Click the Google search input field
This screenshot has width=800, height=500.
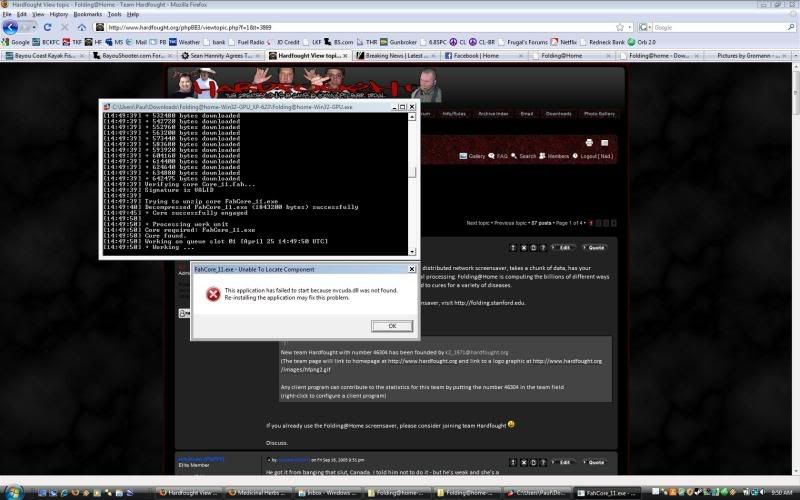coord(719,27)
